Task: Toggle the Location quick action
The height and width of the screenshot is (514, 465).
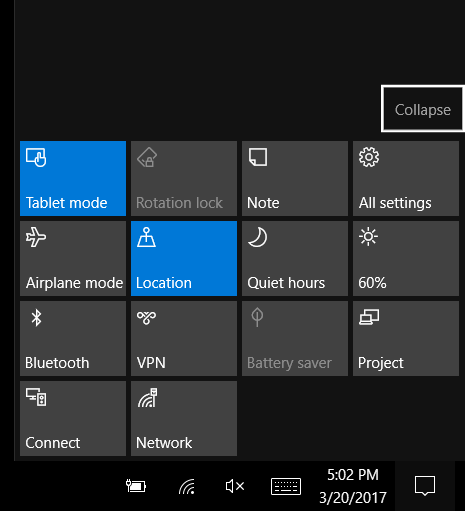Action: tap(184, 258)
